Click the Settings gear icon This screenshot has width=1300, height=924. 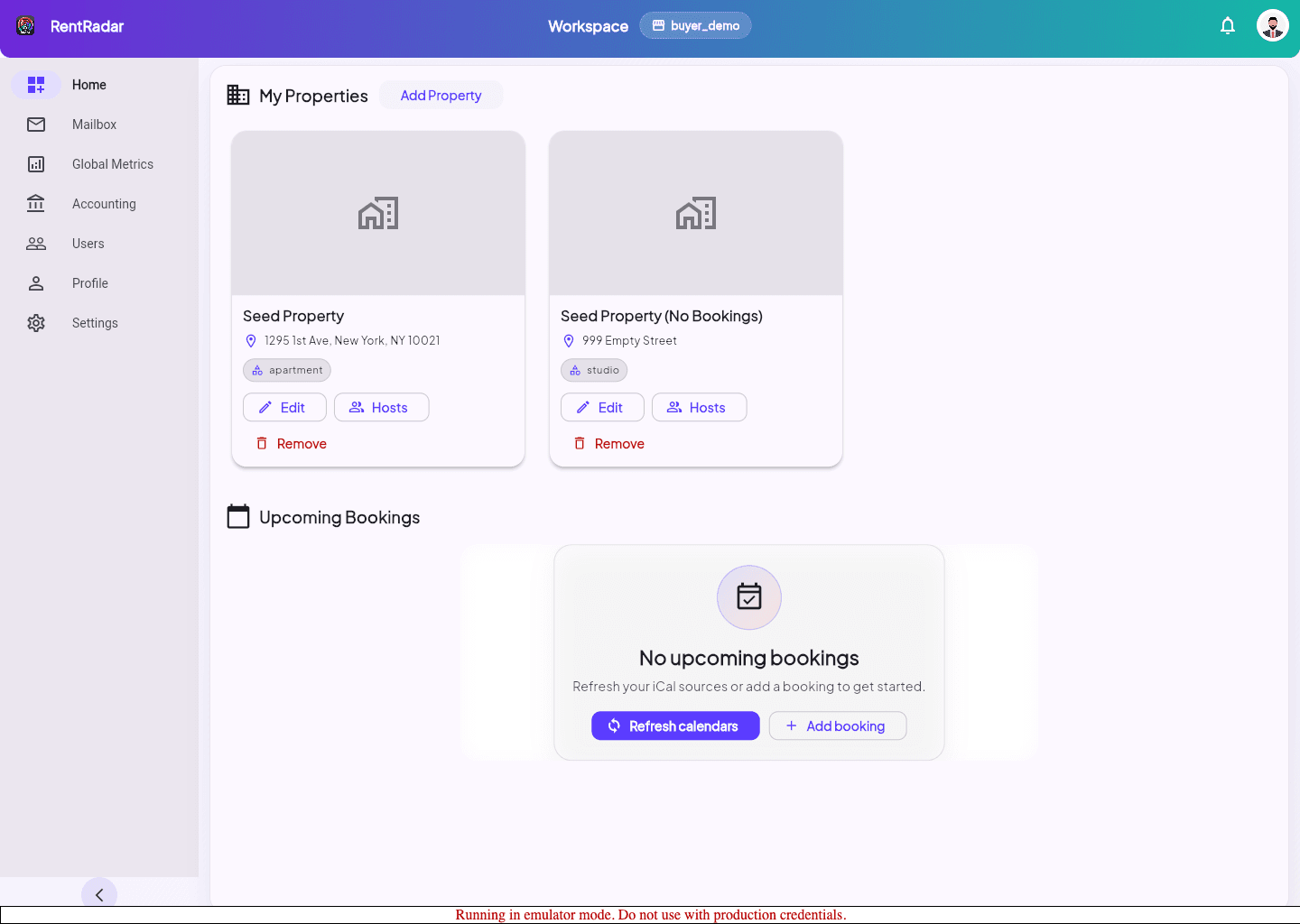(36, 322)
